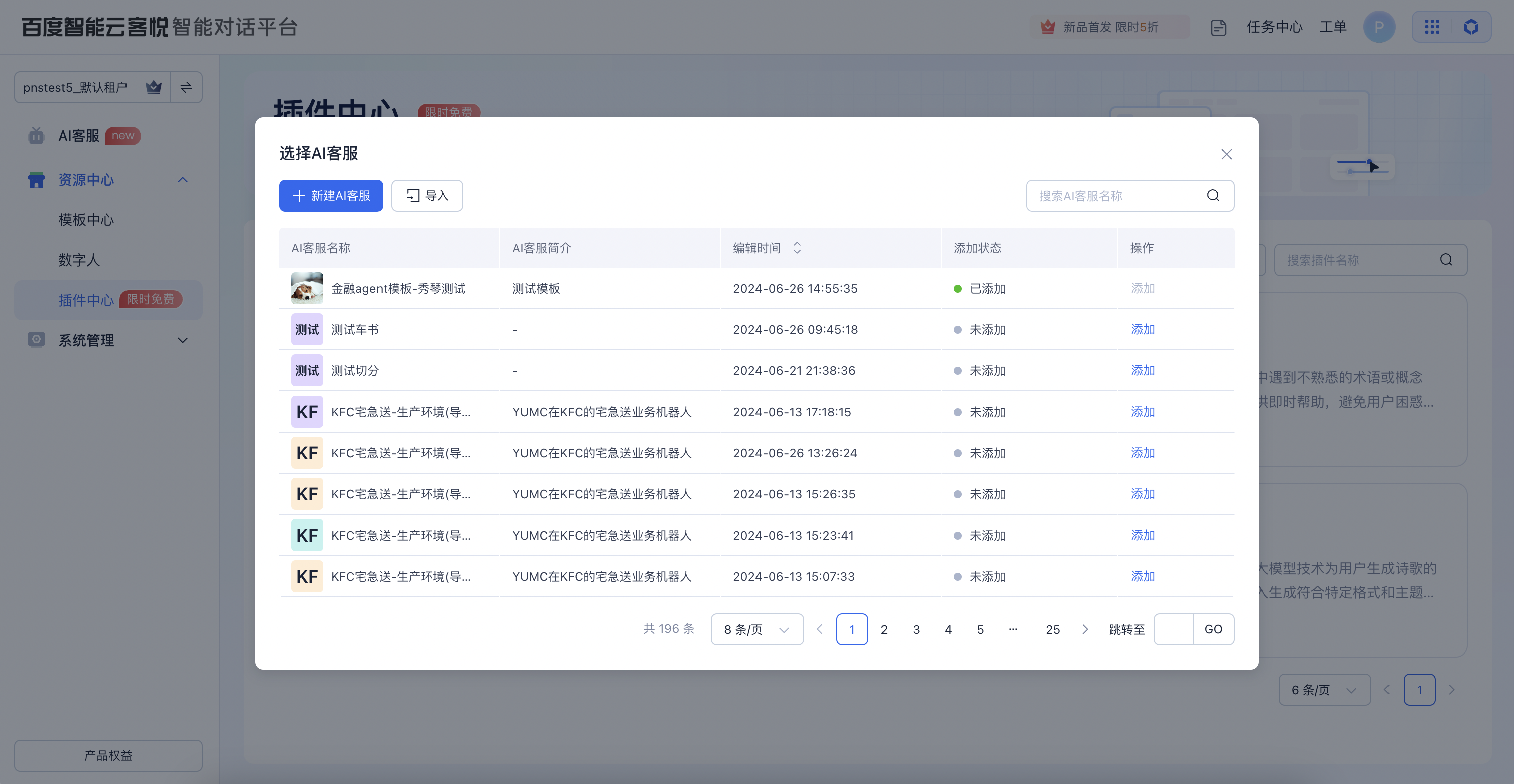Open the 6 条/页 dropdown behind dialog

pyautogui.click(x=1324, y=689)
